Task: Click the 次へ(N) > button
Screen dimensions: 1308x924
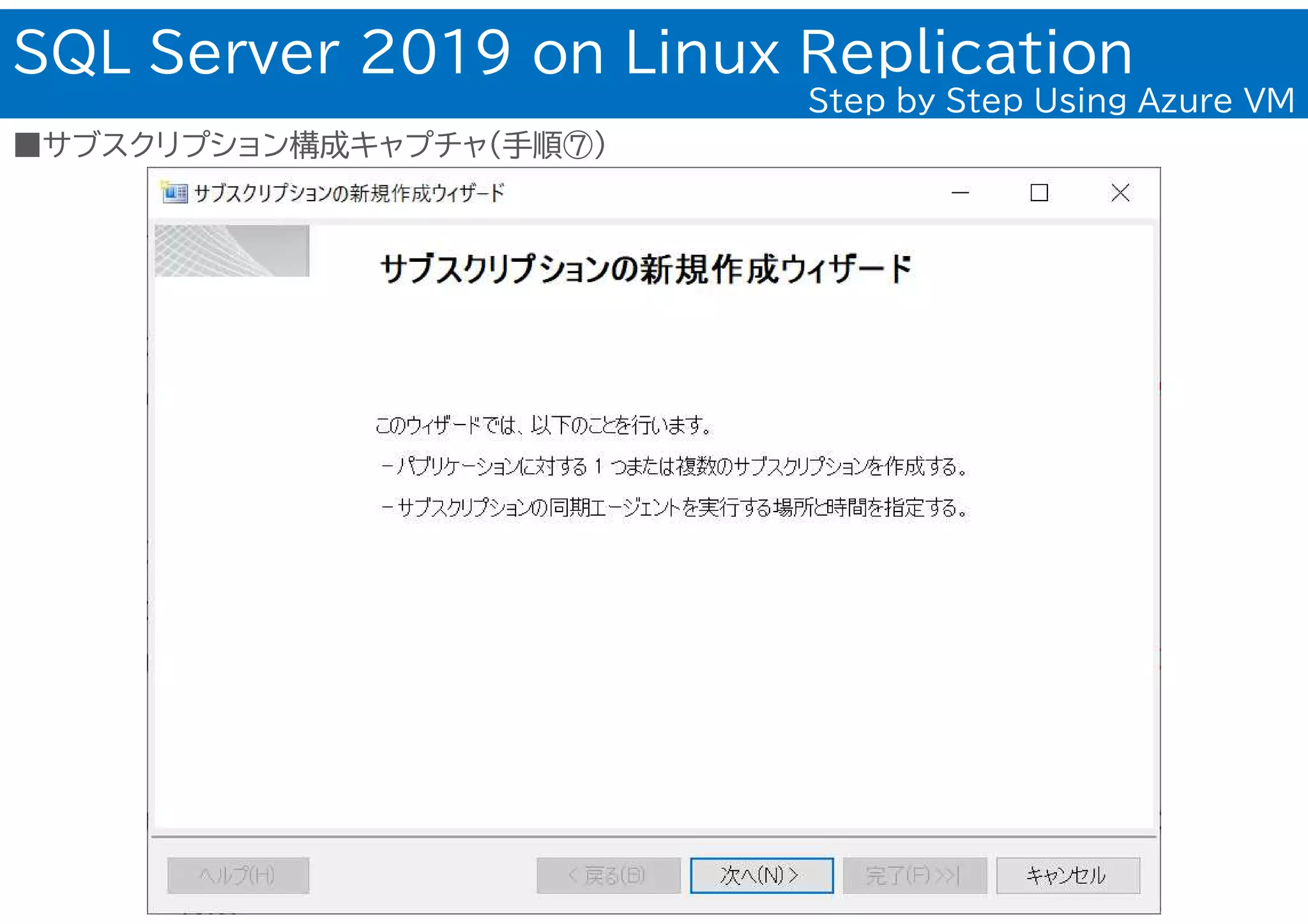Action: pyautogui.click(x=761, y=875)
